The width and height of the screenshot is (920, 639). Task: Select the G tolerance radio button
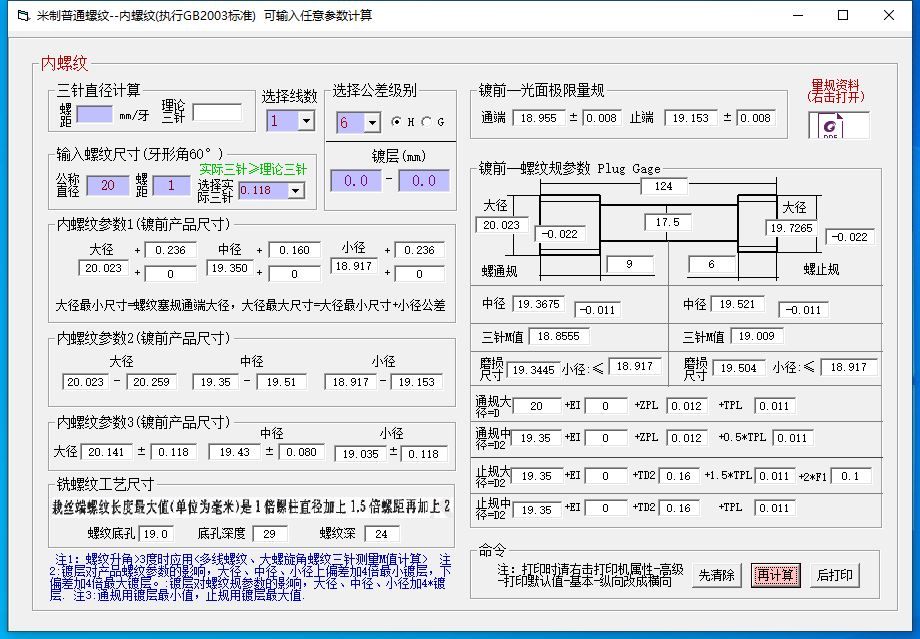point(427,121)
